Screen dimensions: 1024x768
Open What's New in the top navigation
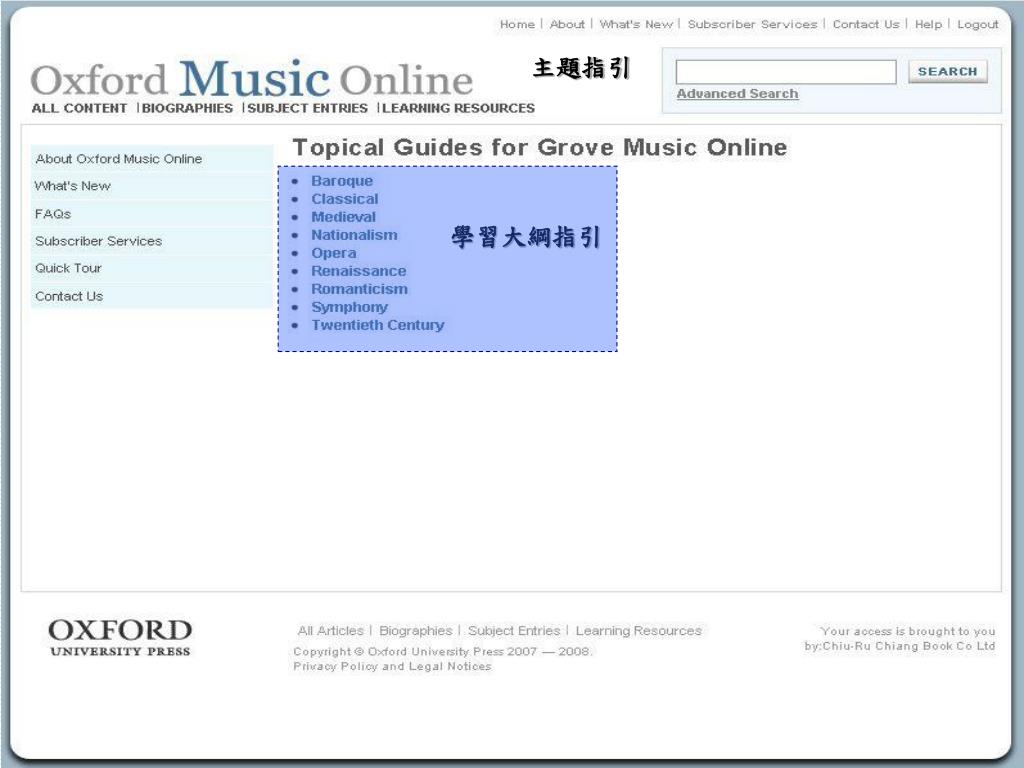pos(636,24)
